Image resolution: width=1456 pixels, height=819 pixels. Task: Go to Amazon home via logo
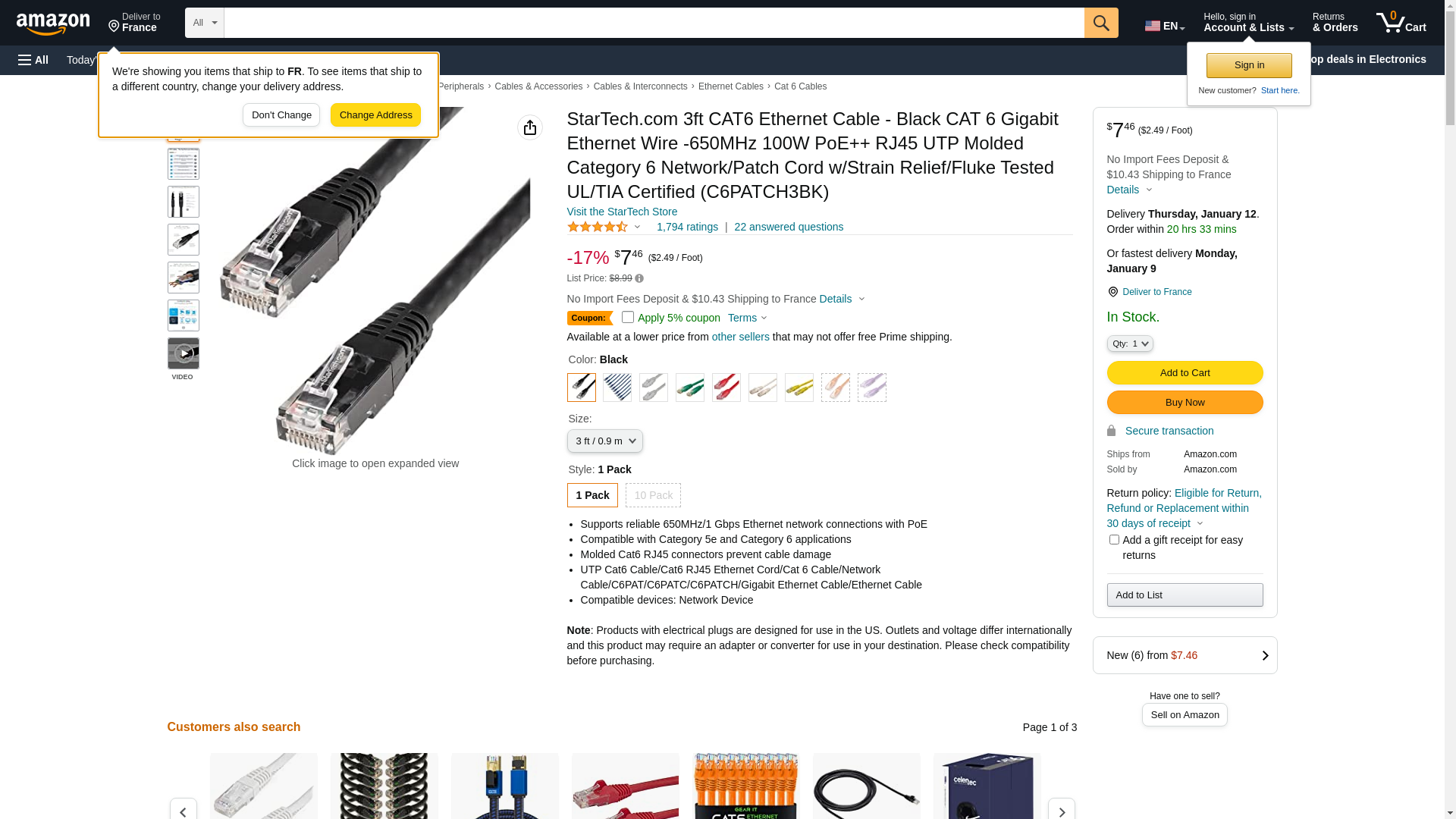[53, 24]
